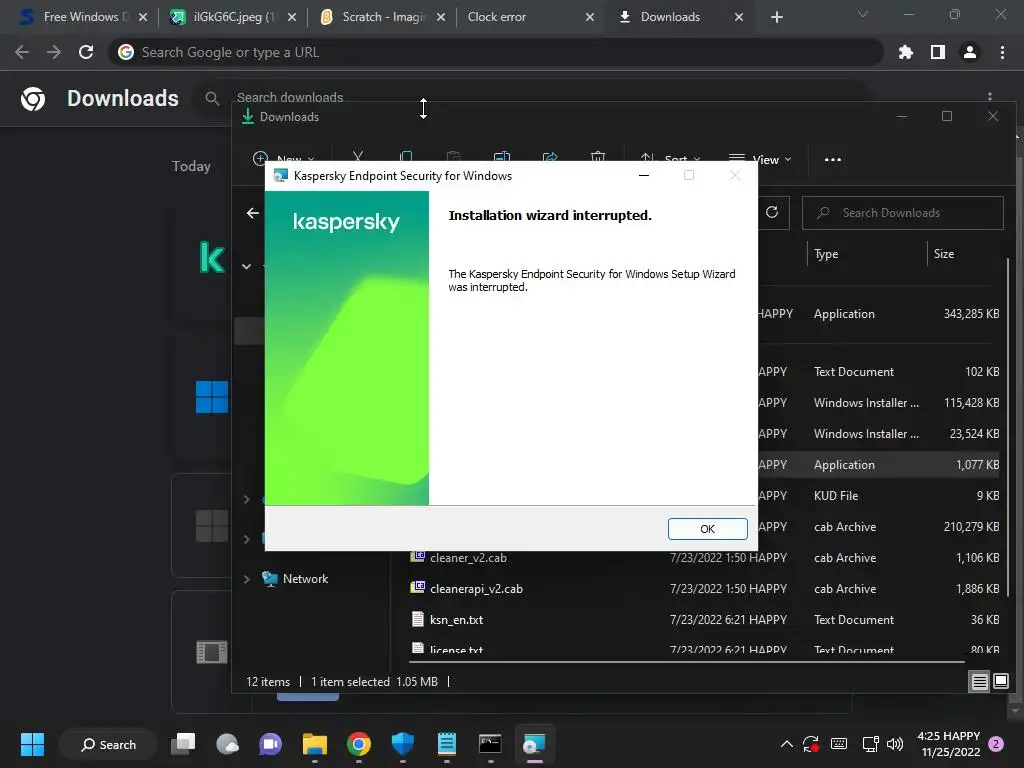Expand the Network tree node
The width and height of the screenshot is (1024, 768).
coord(246,579)
